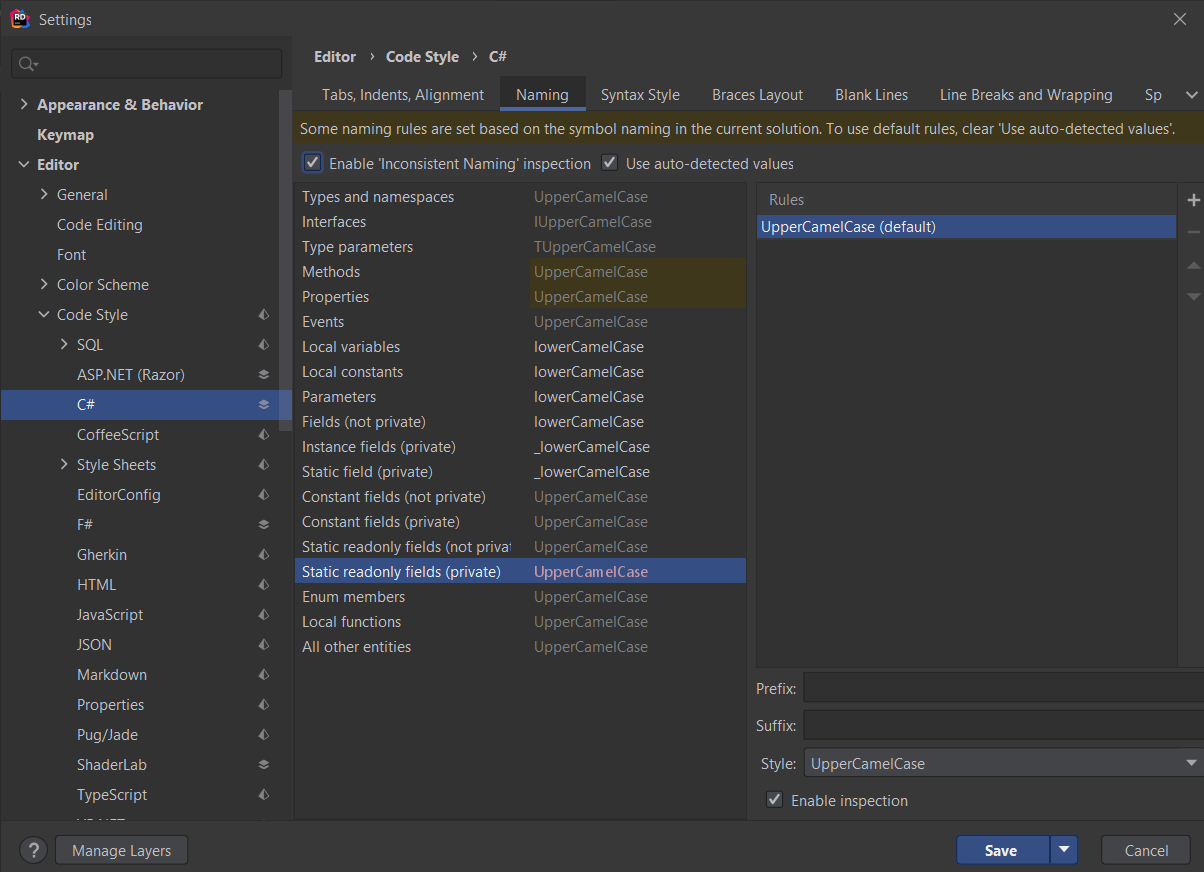Click the layer icon beside SQL
1204x872 pixels.
264,344
